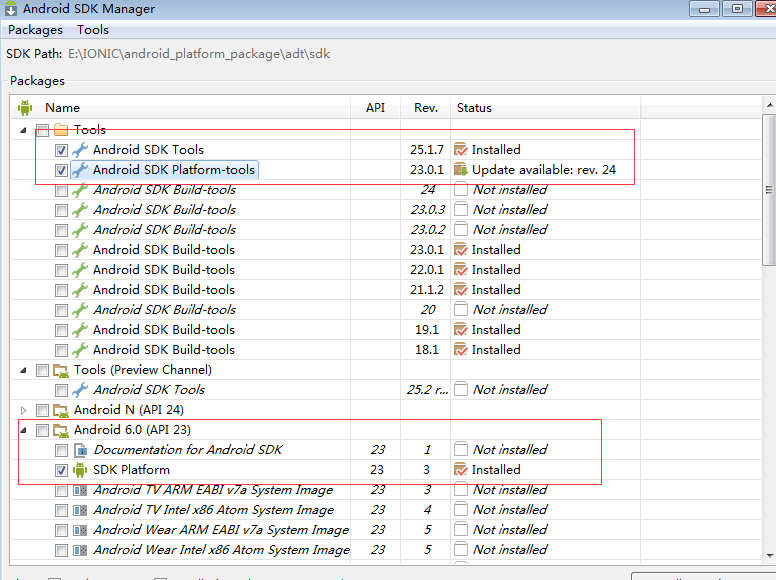This screenshot has width=776, height=580.
Task: Check Android TV Intel x86 Atom System Image checkbox
Action: (x=61, y=510)
